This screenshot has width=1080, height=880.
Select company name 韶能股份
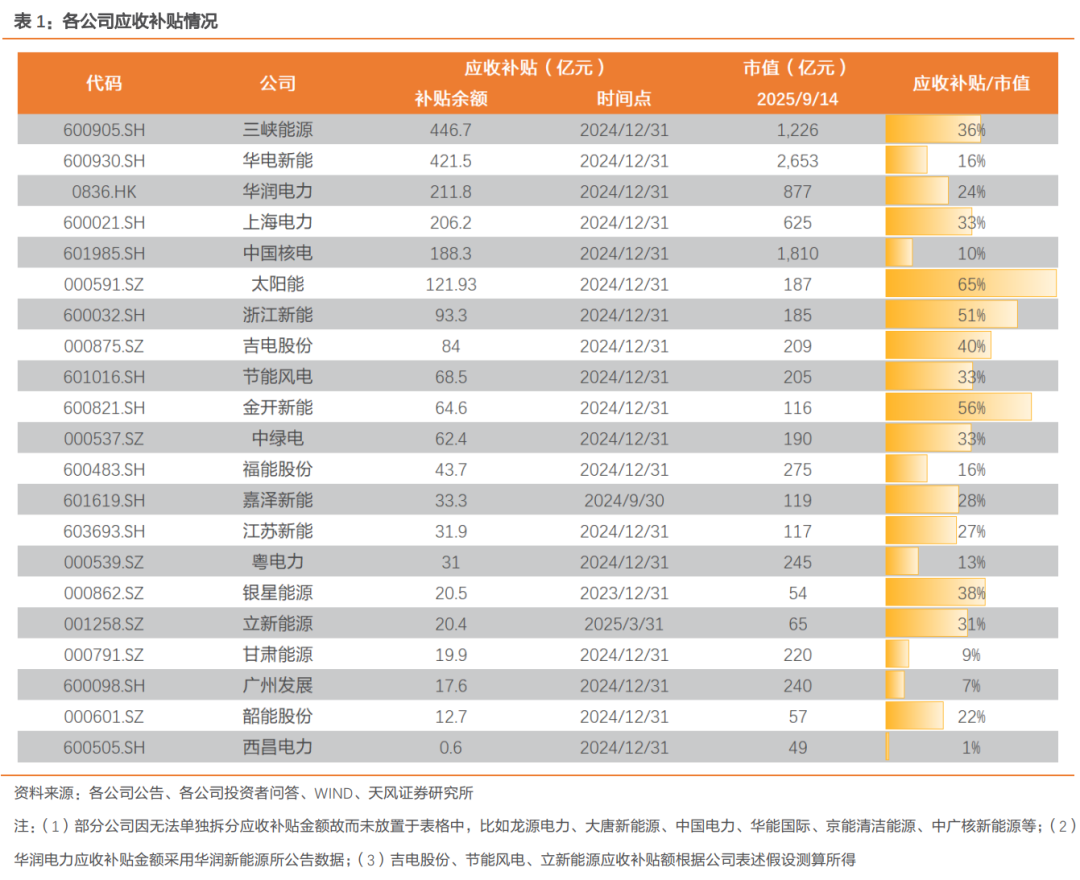(278, 717)
